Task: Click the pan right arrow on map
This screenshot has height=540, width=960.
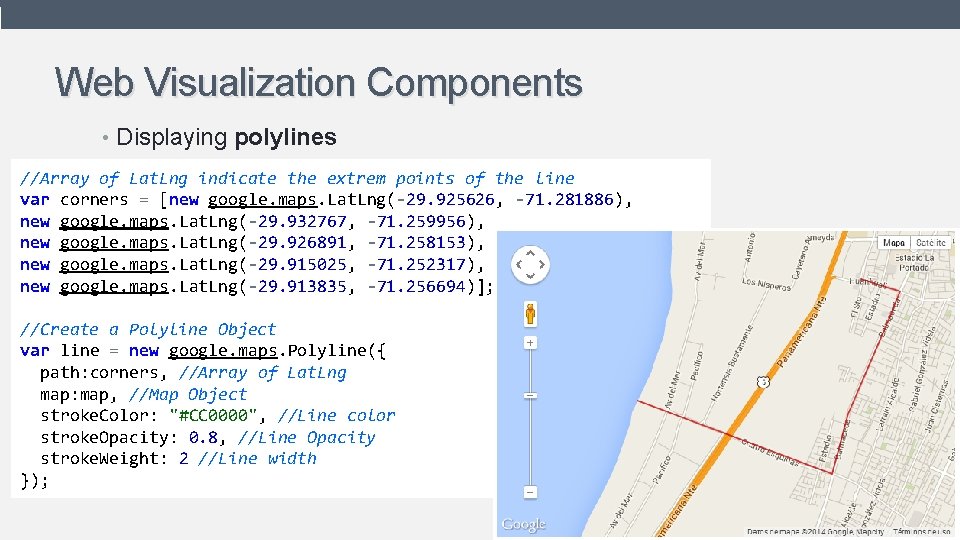Action: point(542,264)
